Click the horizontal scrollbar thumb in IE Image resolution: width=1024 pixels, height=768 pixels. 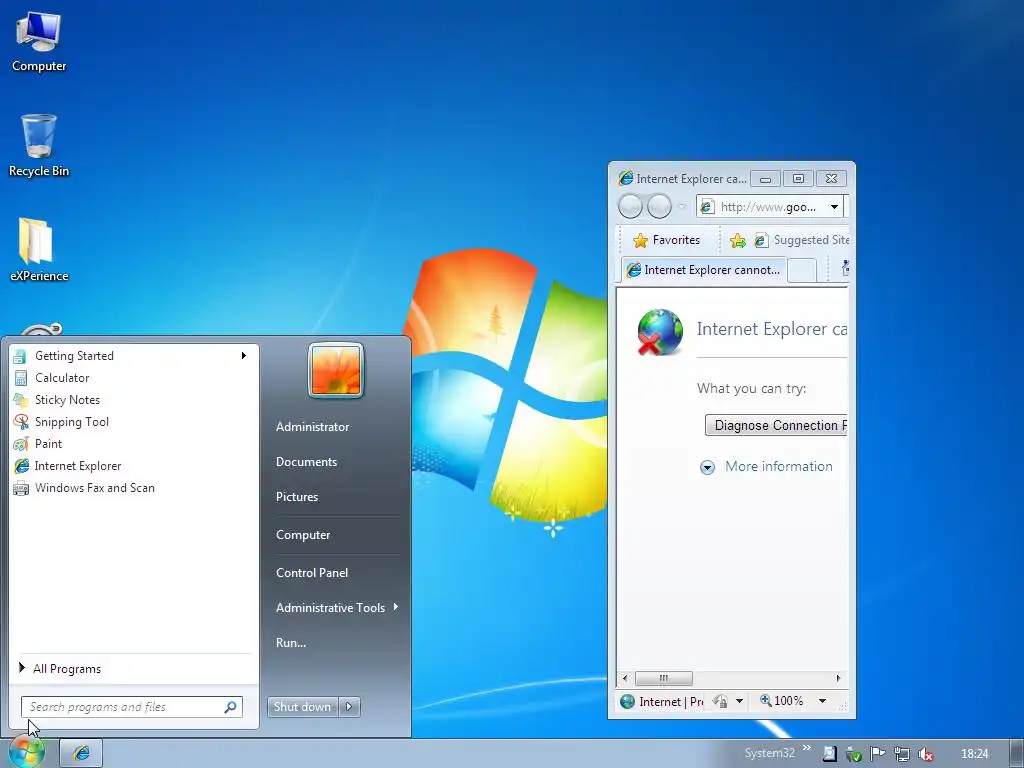(x=664, y=678)
